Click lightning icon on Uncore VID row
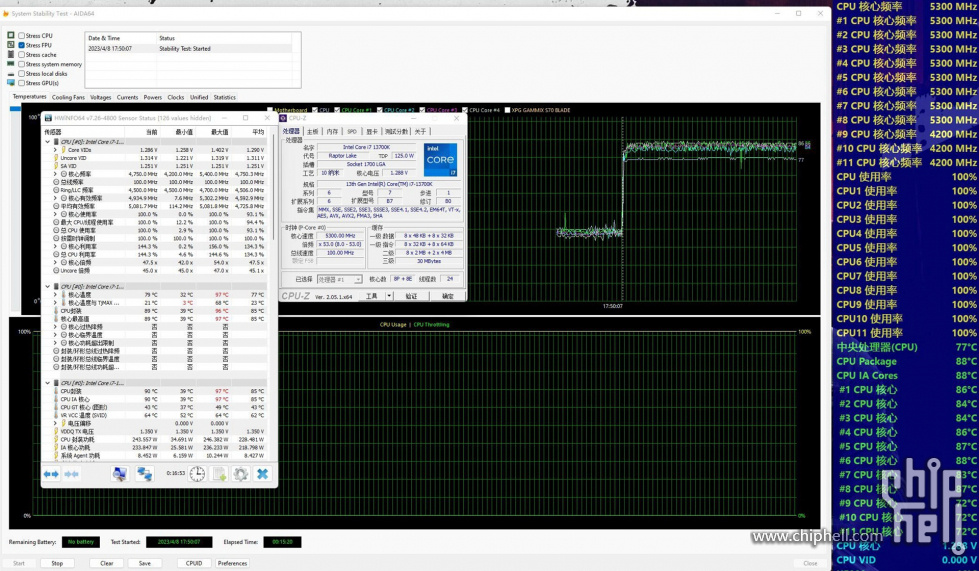 (x=56, y=158)
